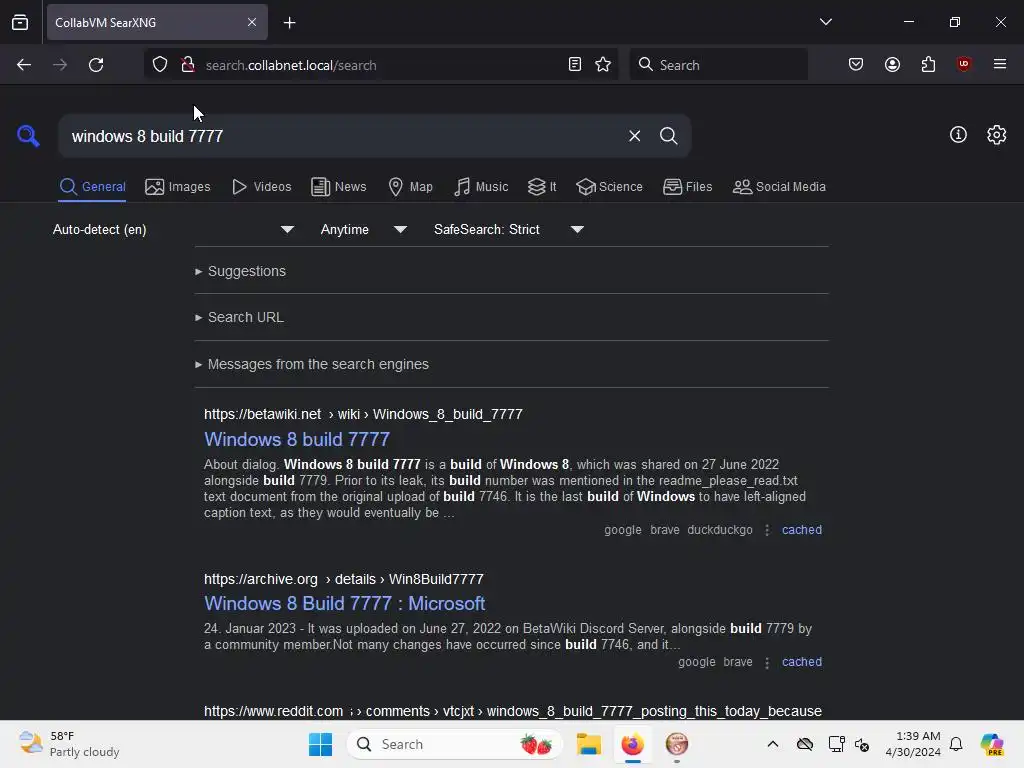Bookmark this page with star icon
1024x768 pixels.
coord(603,64)
